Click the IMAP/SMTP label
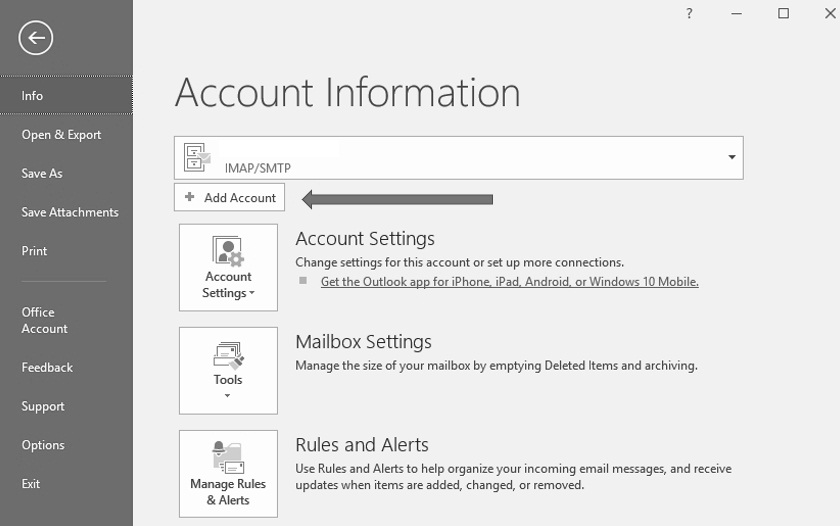This screenshot has height=526, width=840. [258, 168]
